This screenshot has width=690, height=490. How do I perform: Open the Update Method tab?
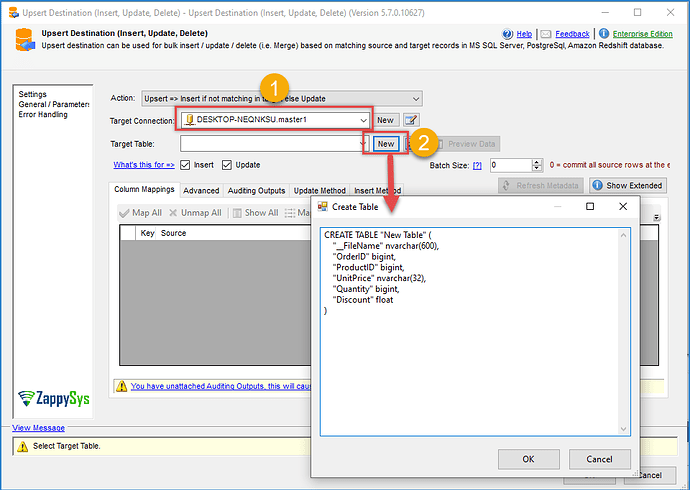319,190
